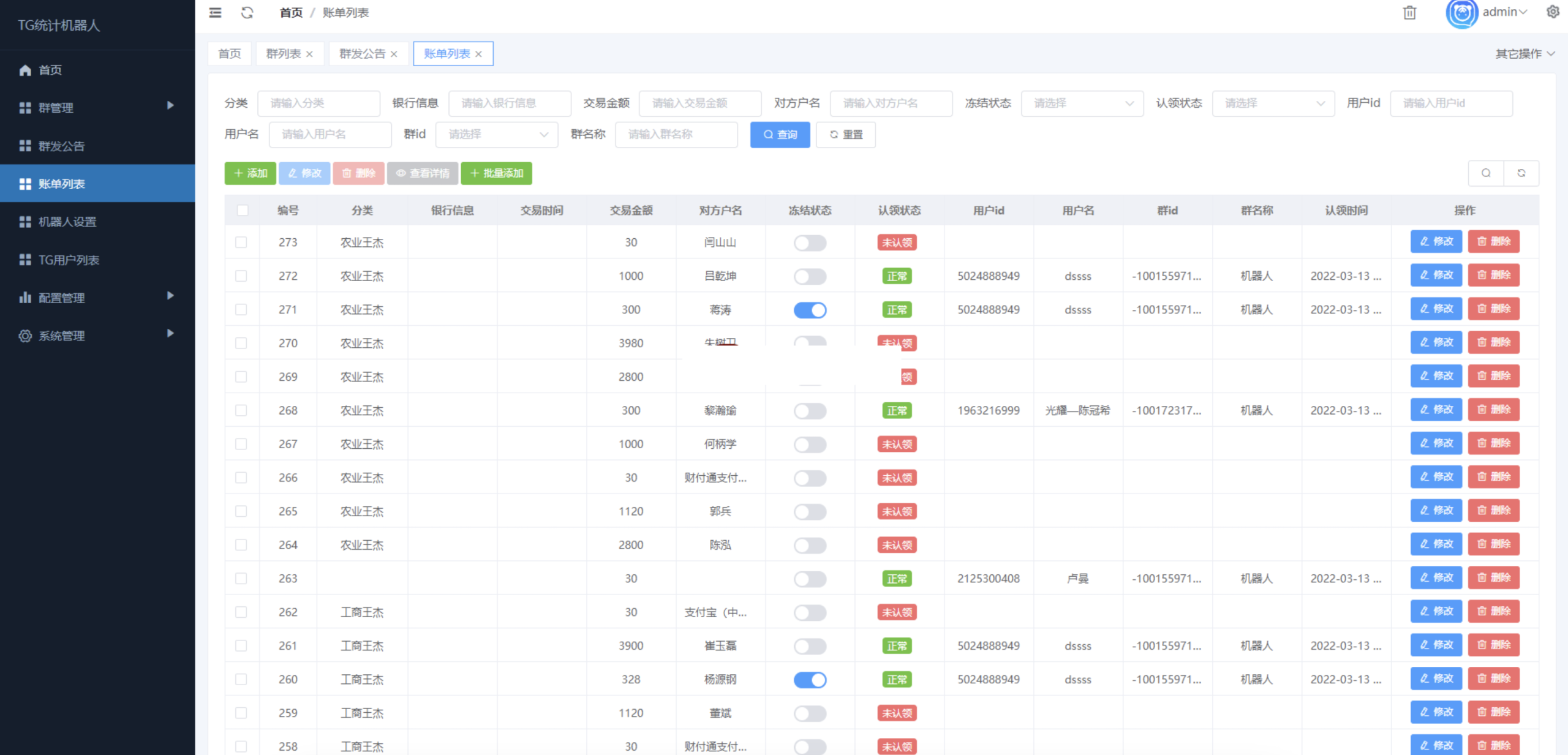Viewport: 1568px width, 755px height.
Task: Click the 请输入分类 input field
Action: [319, 103]
